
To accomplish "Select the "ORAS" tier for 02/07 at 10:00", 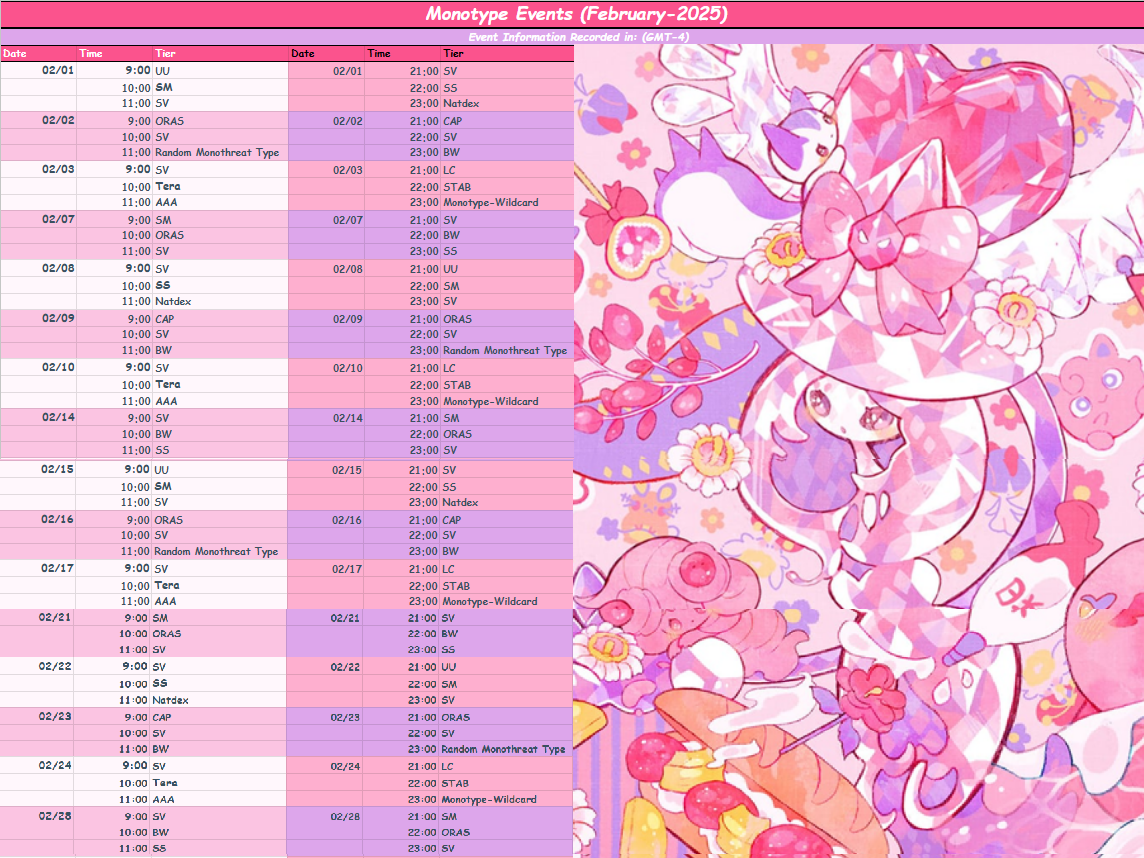I will [x=169, y=236].
